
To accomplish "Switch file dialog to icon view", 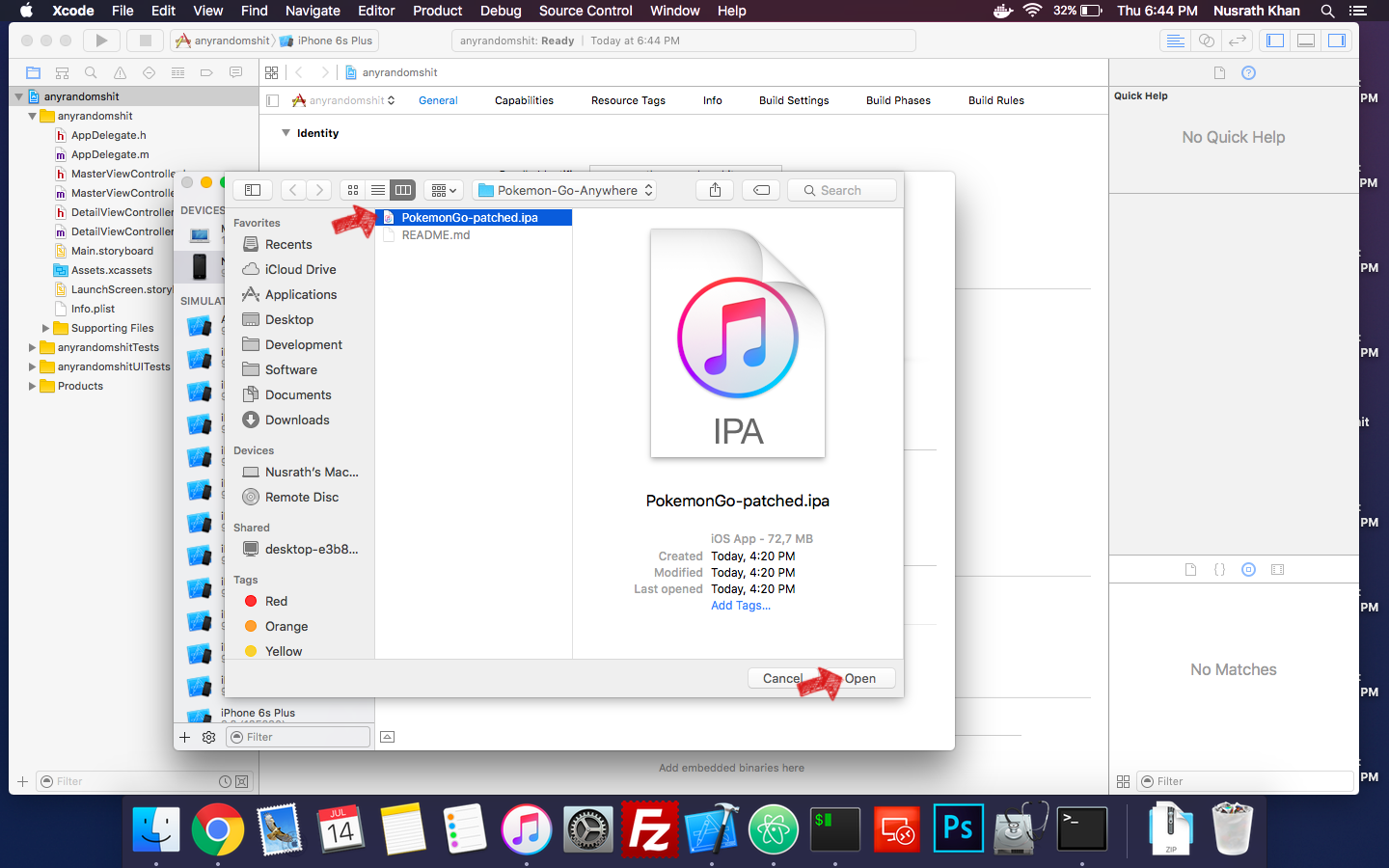I will (x=353, y=190).
